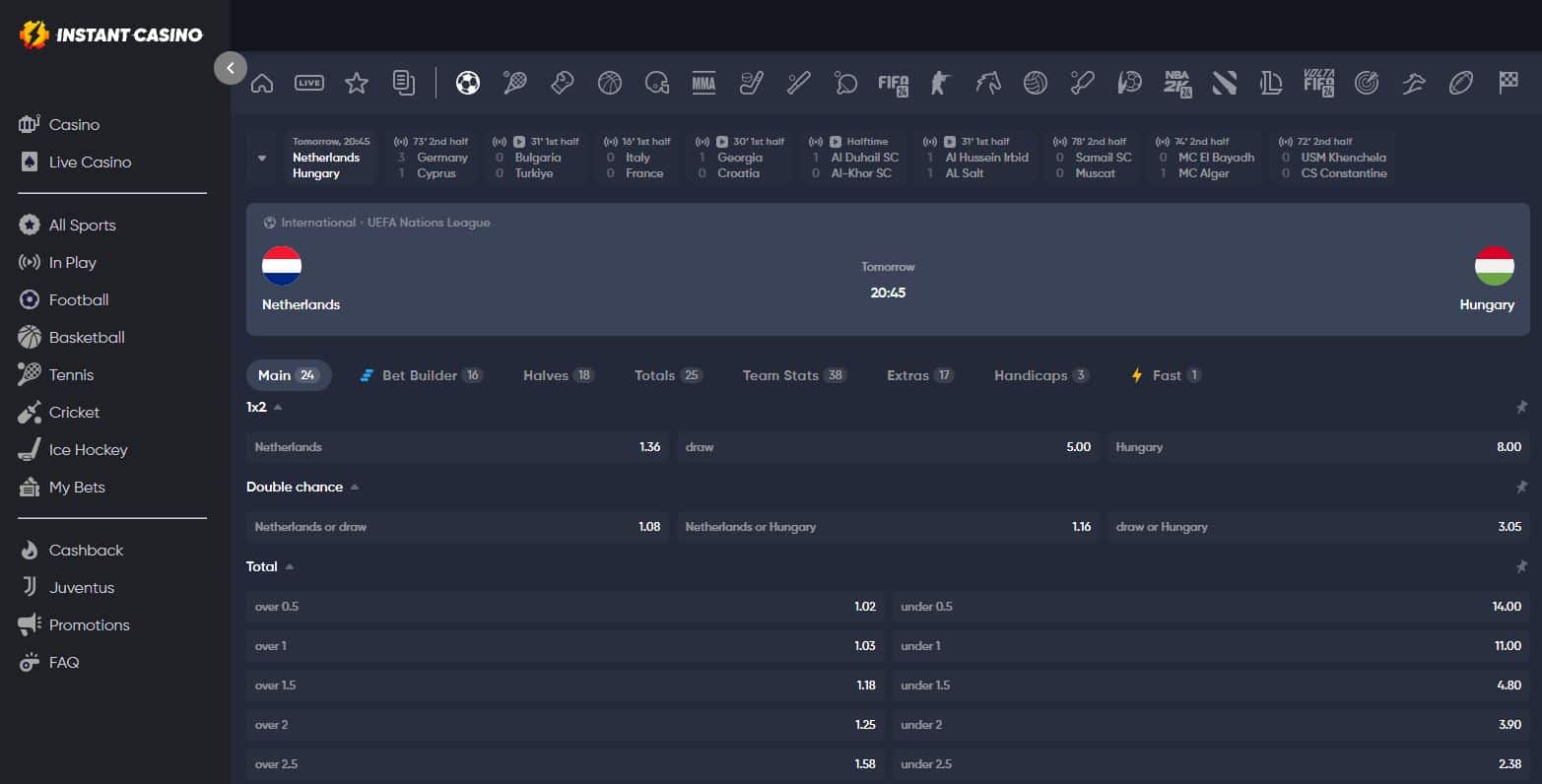The width and height of the screenshot is (1542, 784).
Task: Open the Cashback page
Action: coord(86,551)
